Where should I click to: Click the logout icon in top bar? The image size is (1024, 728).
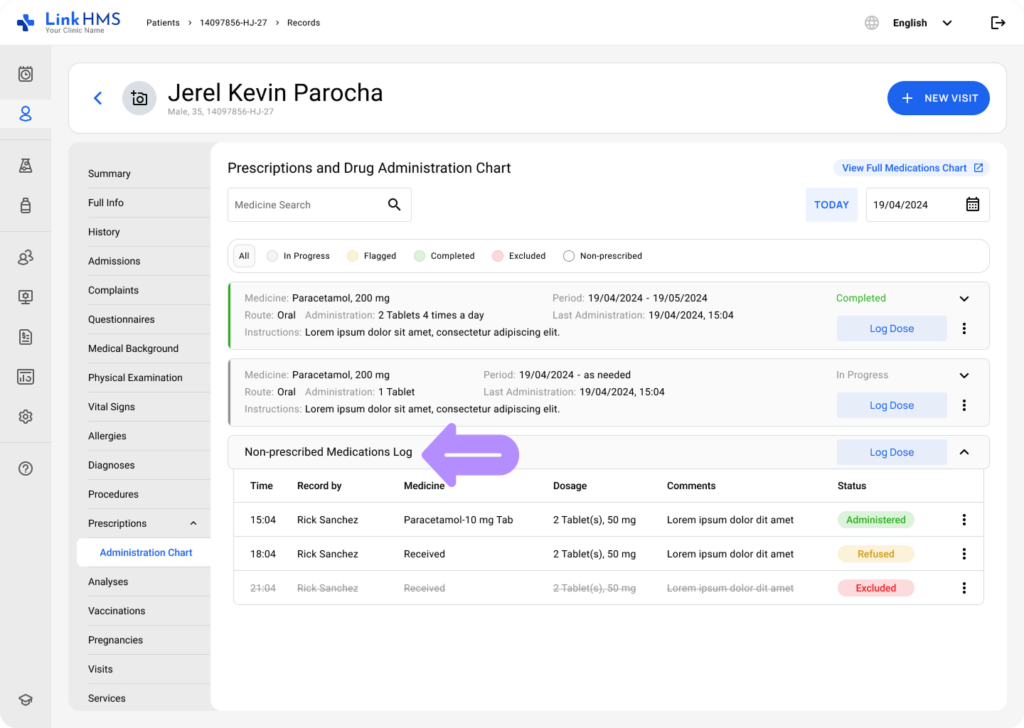coord(997,23)
